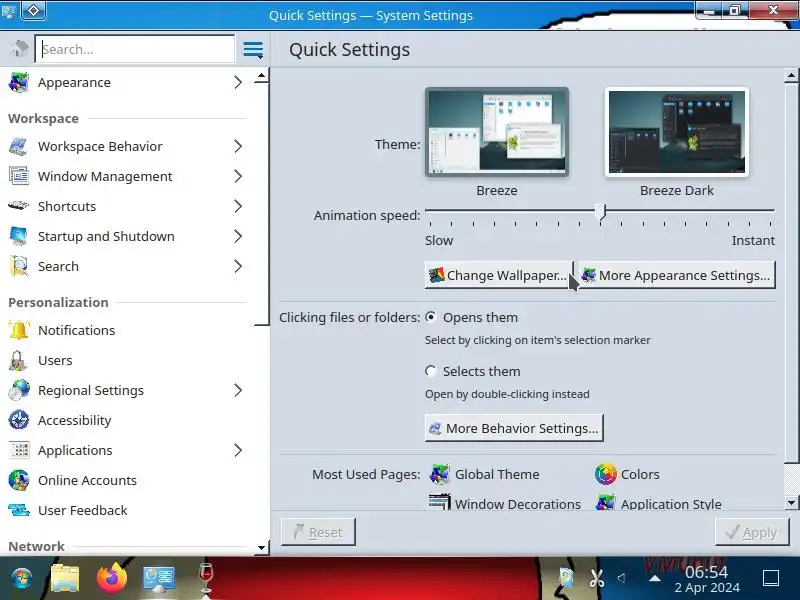Select the Breeze theme thumbnail
800x600 pixels.
coord(496,132)
